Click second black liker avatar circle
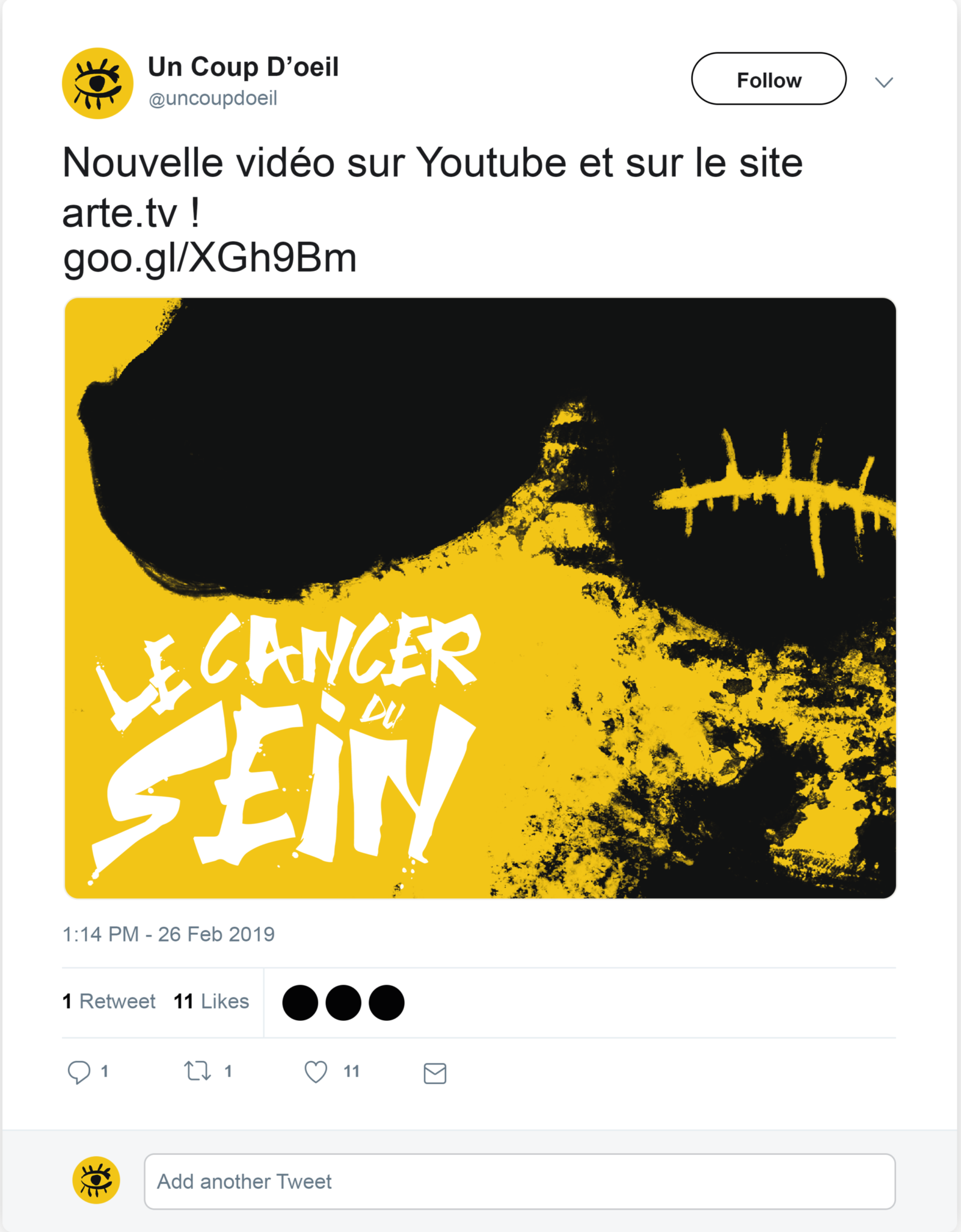 [x=343, y=1003]
